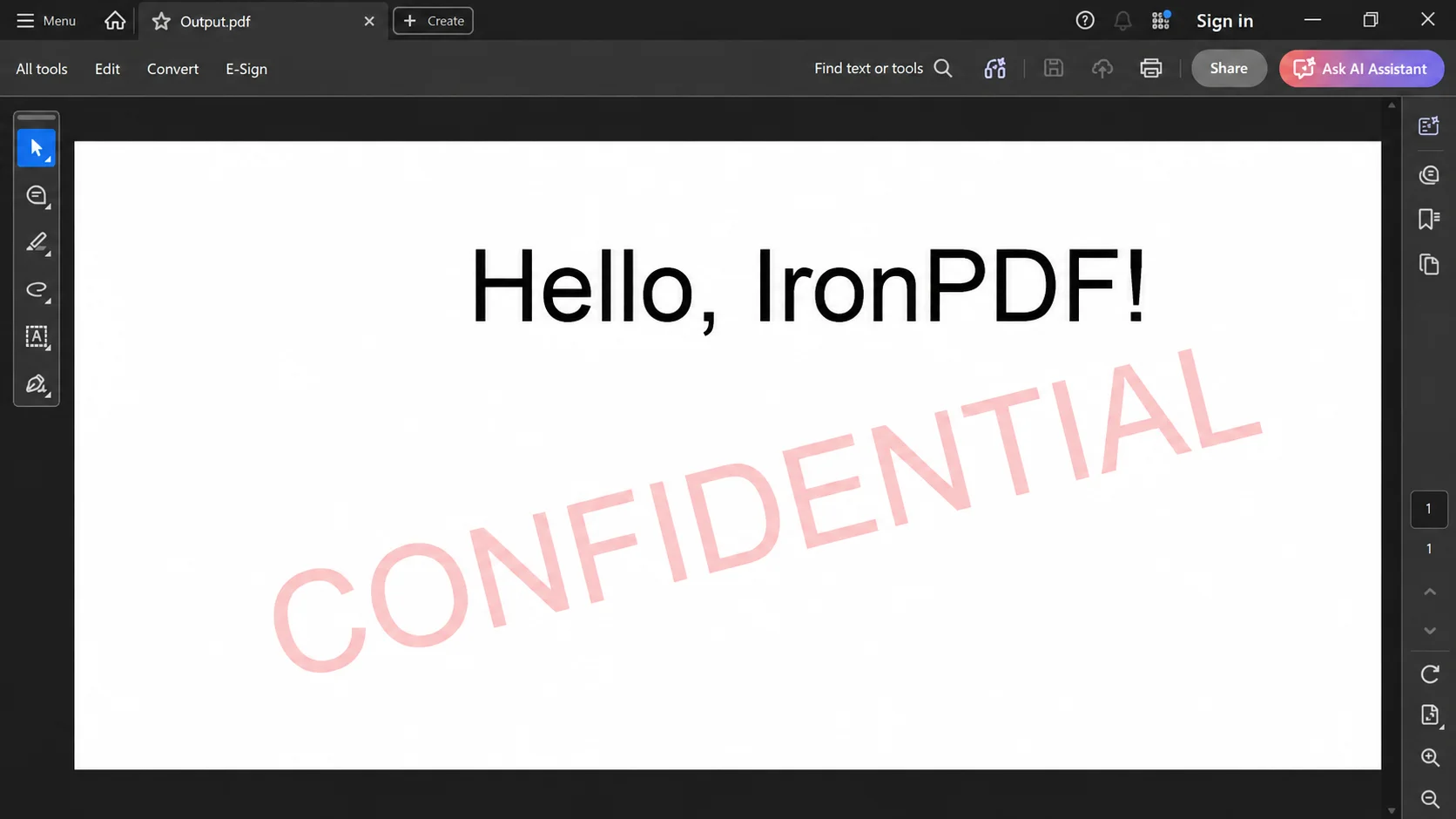Zoom in on the document
This screenshot has height=819, width=1456.
[x=1430, y=757]
